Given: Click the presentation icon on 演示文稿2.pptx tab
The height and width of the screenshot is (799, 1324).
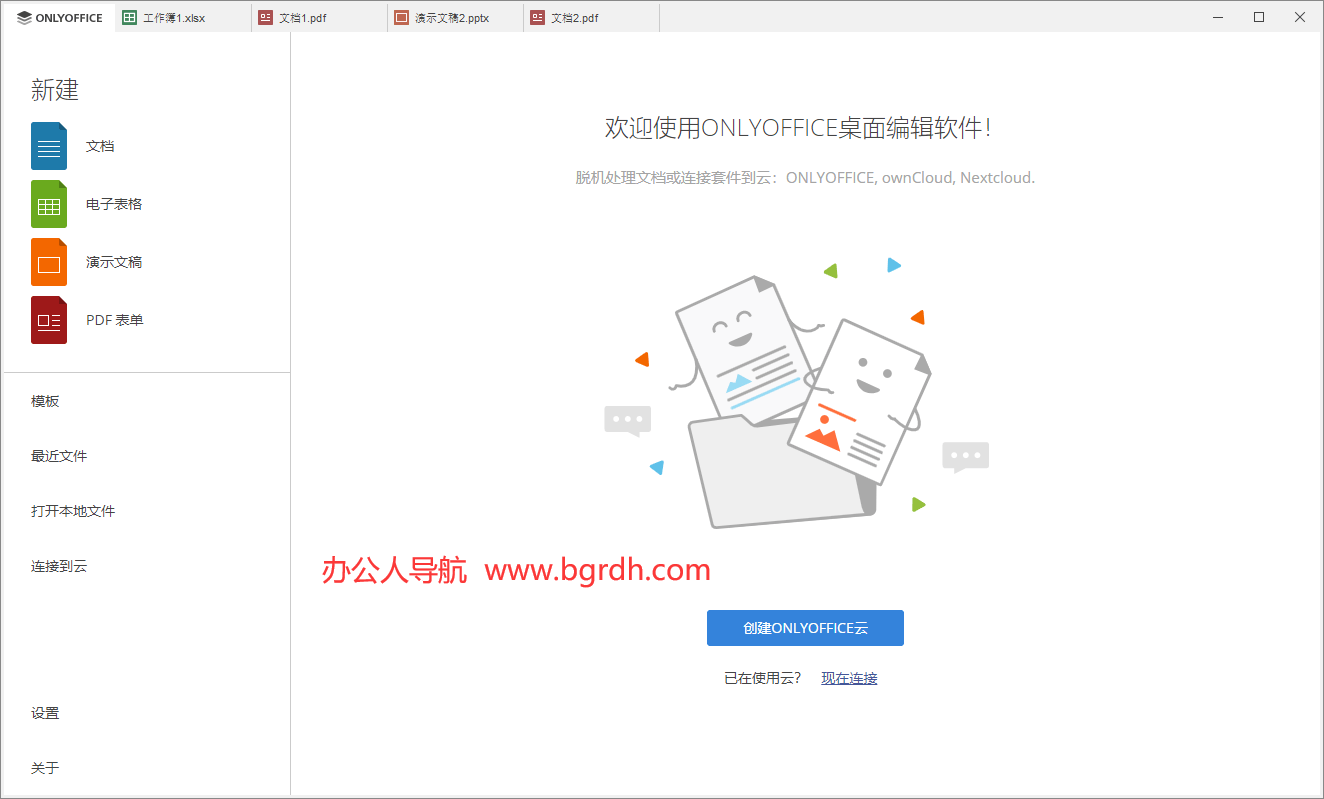Looking at the screenshot, I should point(403,17).
